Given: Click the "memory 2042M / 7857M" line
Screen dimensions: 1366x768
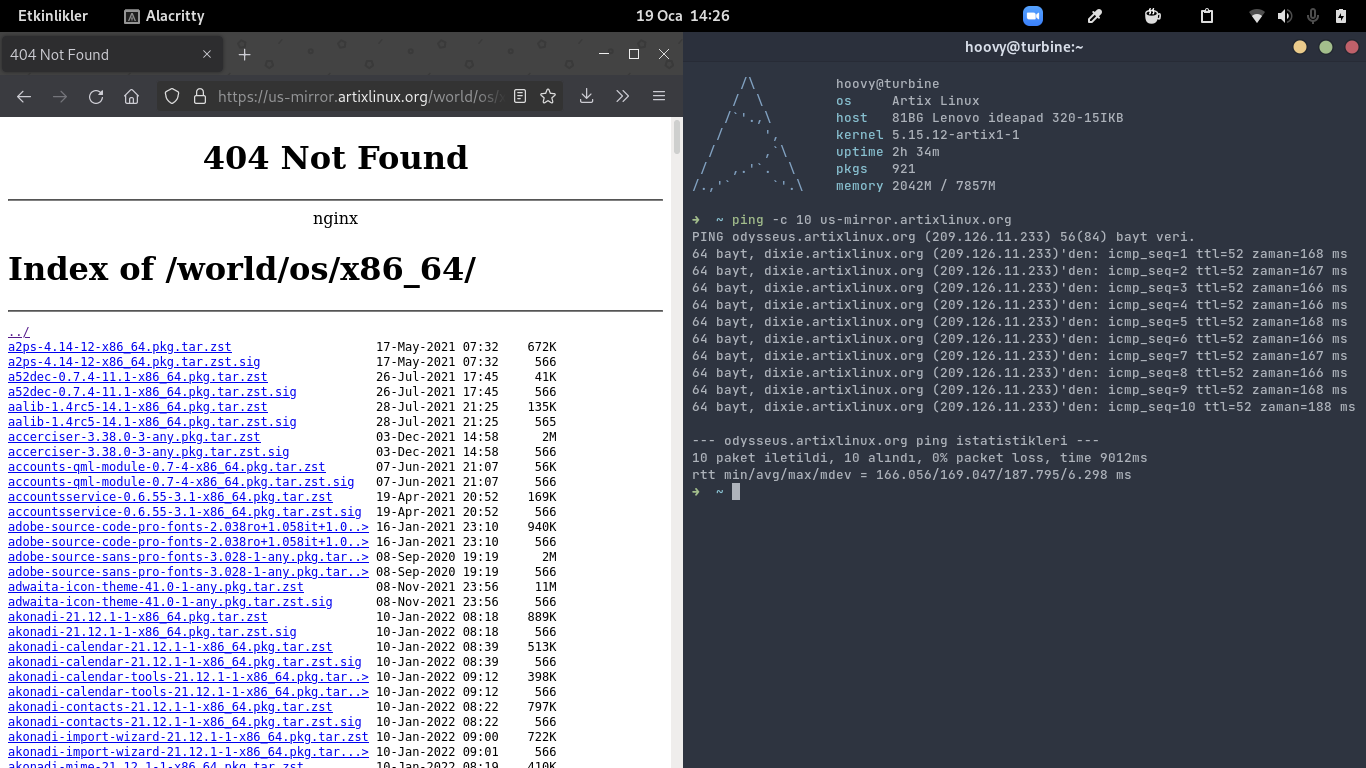Looking at the screenshot, I should click(916, 186).
